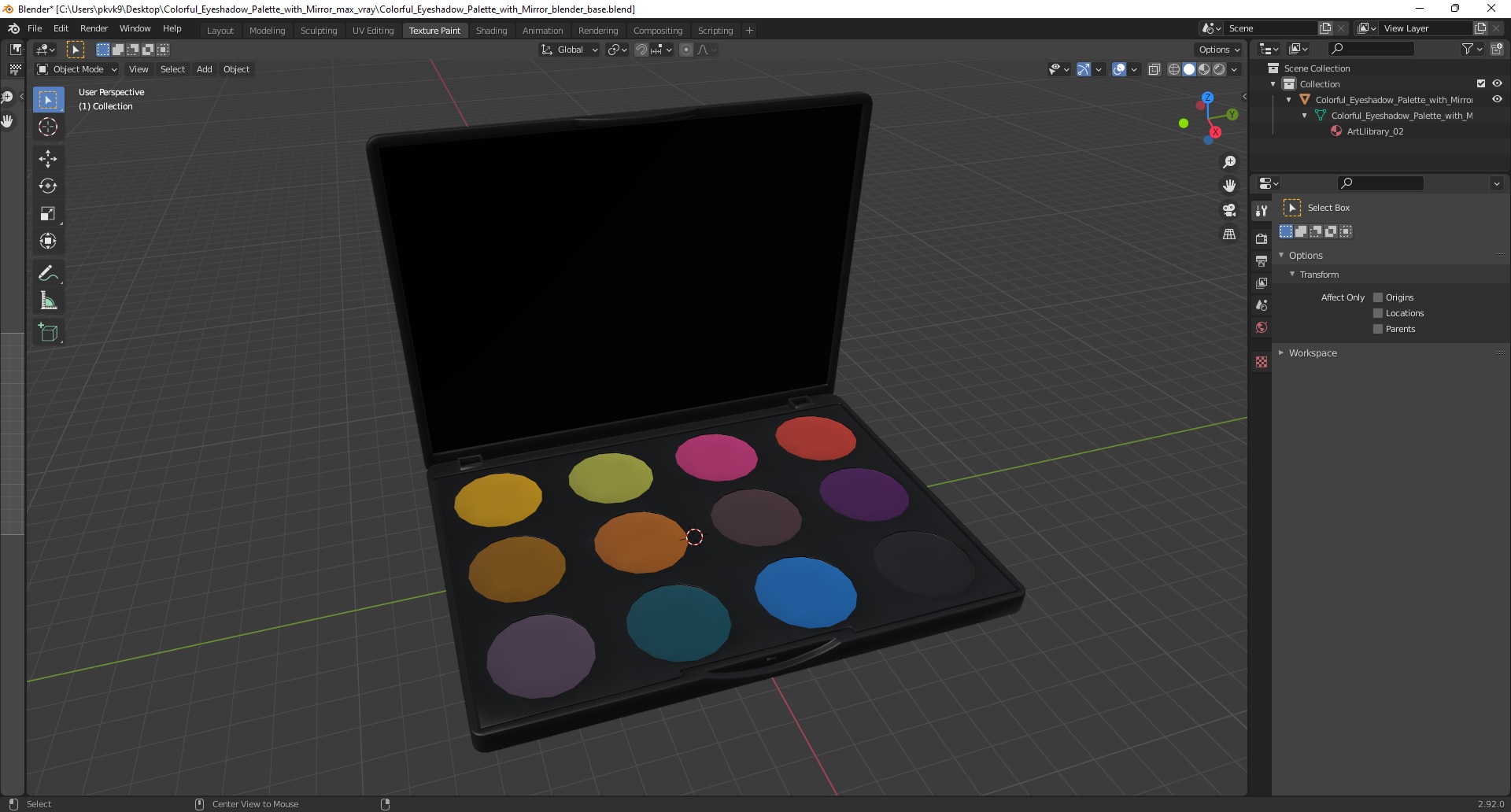Activate the Scale tool
The height and width of the screenshot is (812, 1511).
(x=48, y=214)
